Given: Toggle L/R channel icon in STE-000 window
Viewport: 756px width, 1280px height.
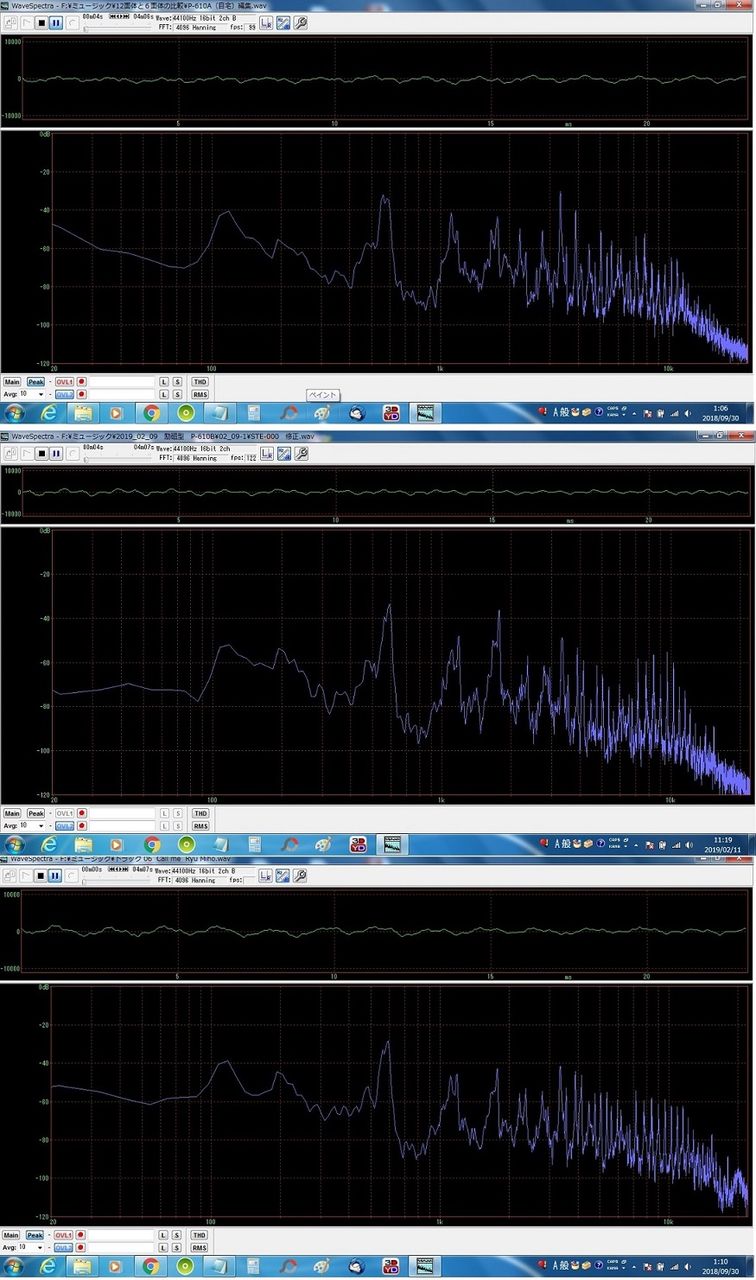Looking at the screenshot, I should (x=266, y=453).
